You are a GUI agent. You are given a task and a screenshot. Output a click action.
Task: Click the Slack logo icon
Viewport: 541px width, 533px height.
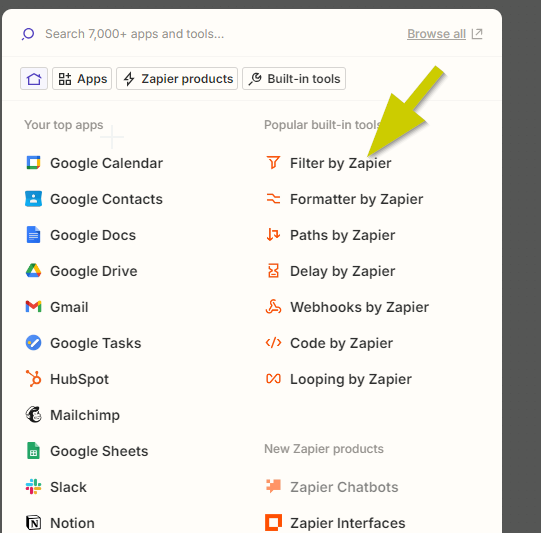33,486
